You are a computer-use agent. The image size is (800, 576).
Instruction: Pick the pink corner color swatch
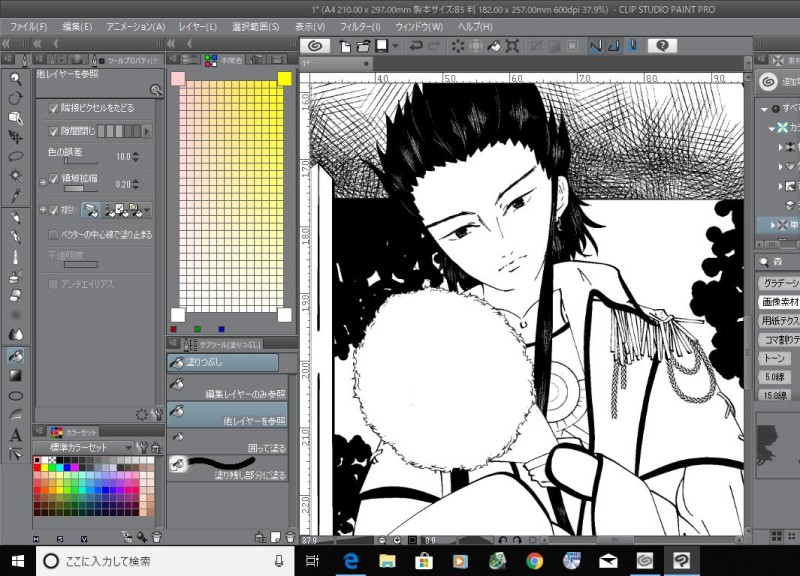[178, 79]
